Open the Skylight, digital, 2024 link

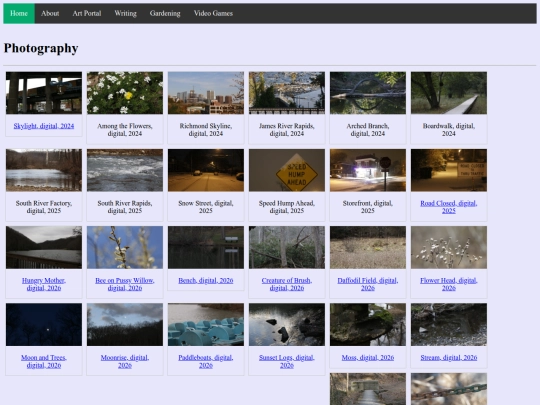[x=44, y=126]
